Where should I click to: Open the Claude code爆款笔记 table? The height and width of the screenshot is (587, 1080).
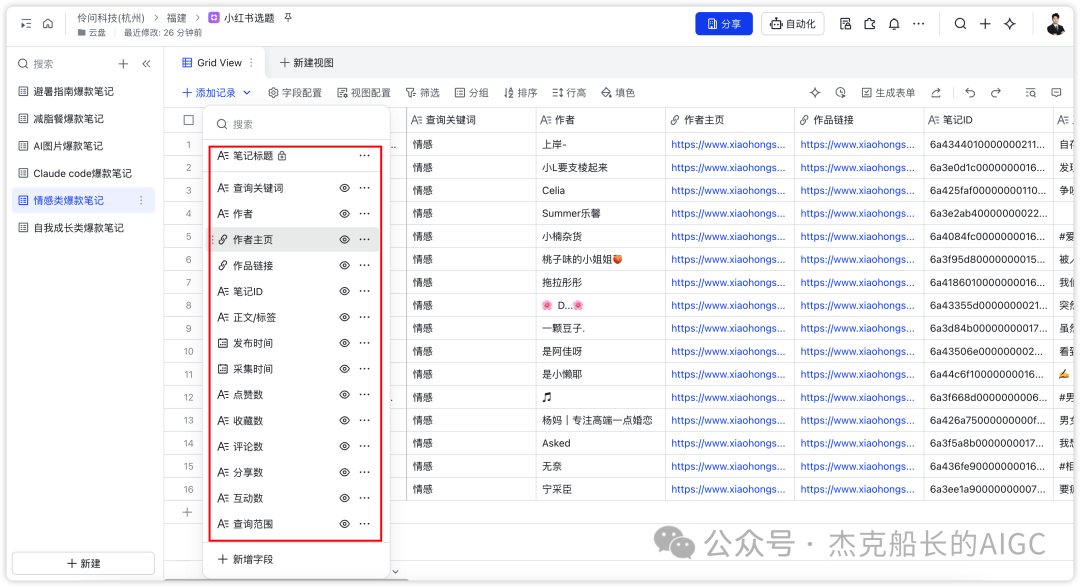[82, 174]
